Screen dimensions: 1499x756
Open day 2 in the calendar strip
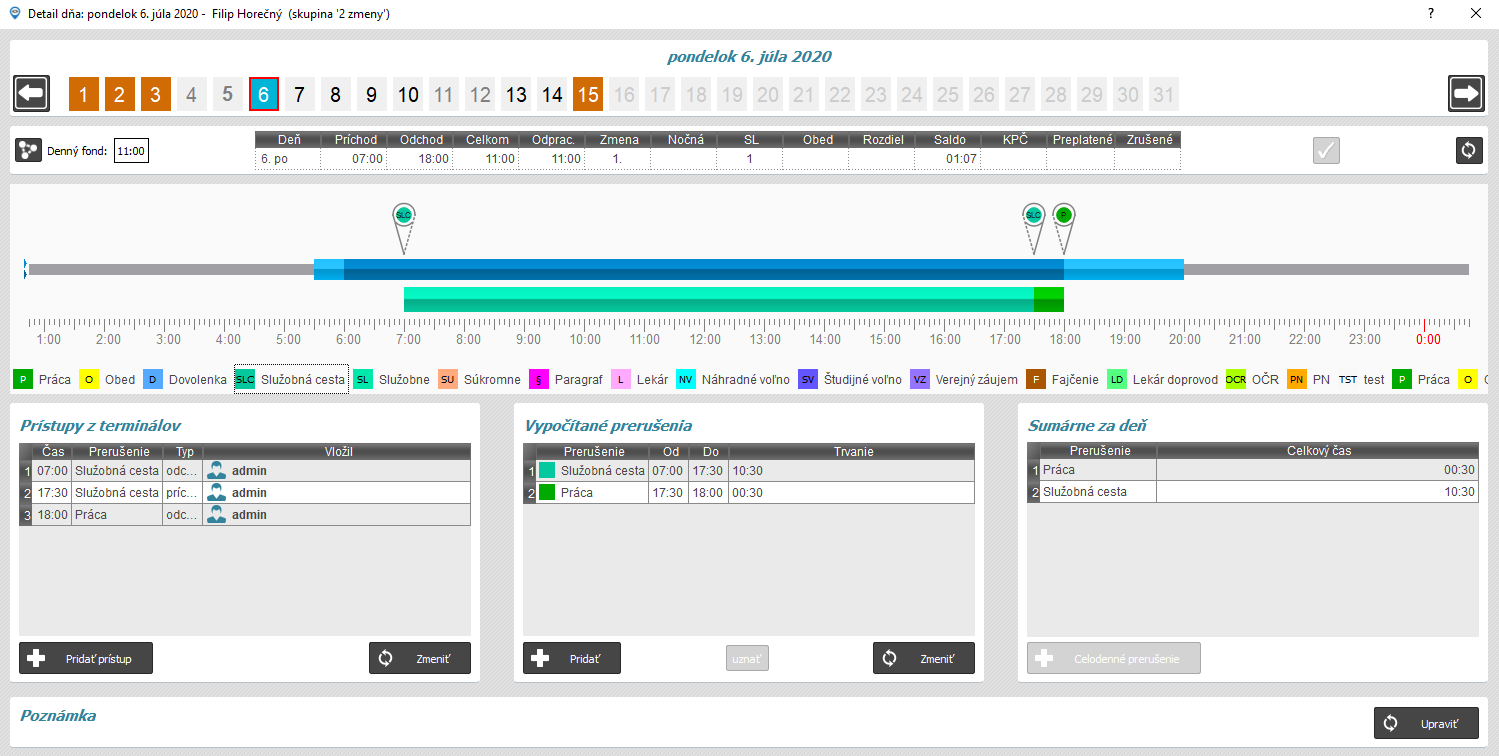pyautogui.click(x=120, y=94)
